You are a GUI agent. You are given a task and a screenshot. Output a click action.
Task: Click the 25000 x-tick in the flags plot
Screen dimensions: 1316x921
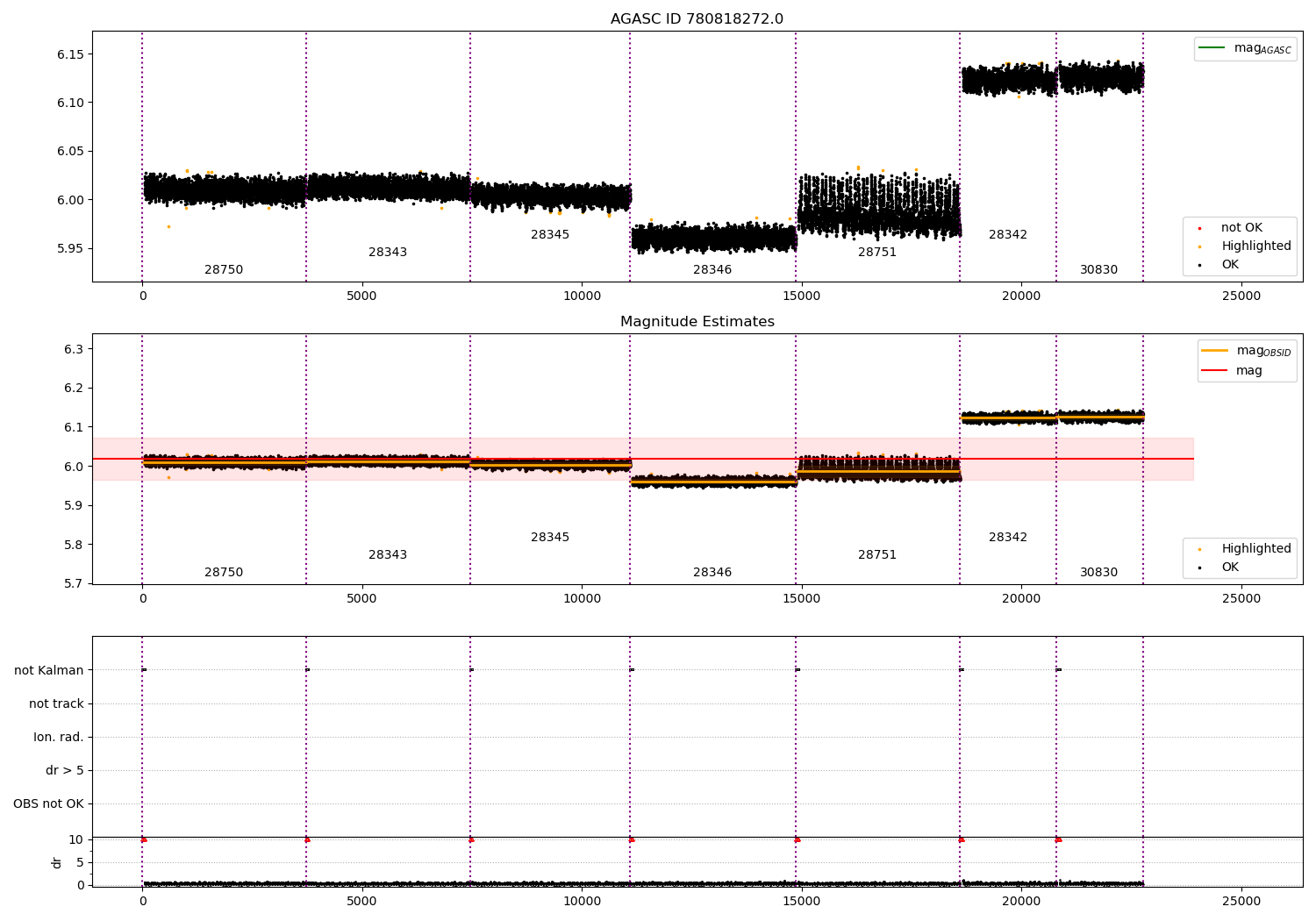point(1241,901)
